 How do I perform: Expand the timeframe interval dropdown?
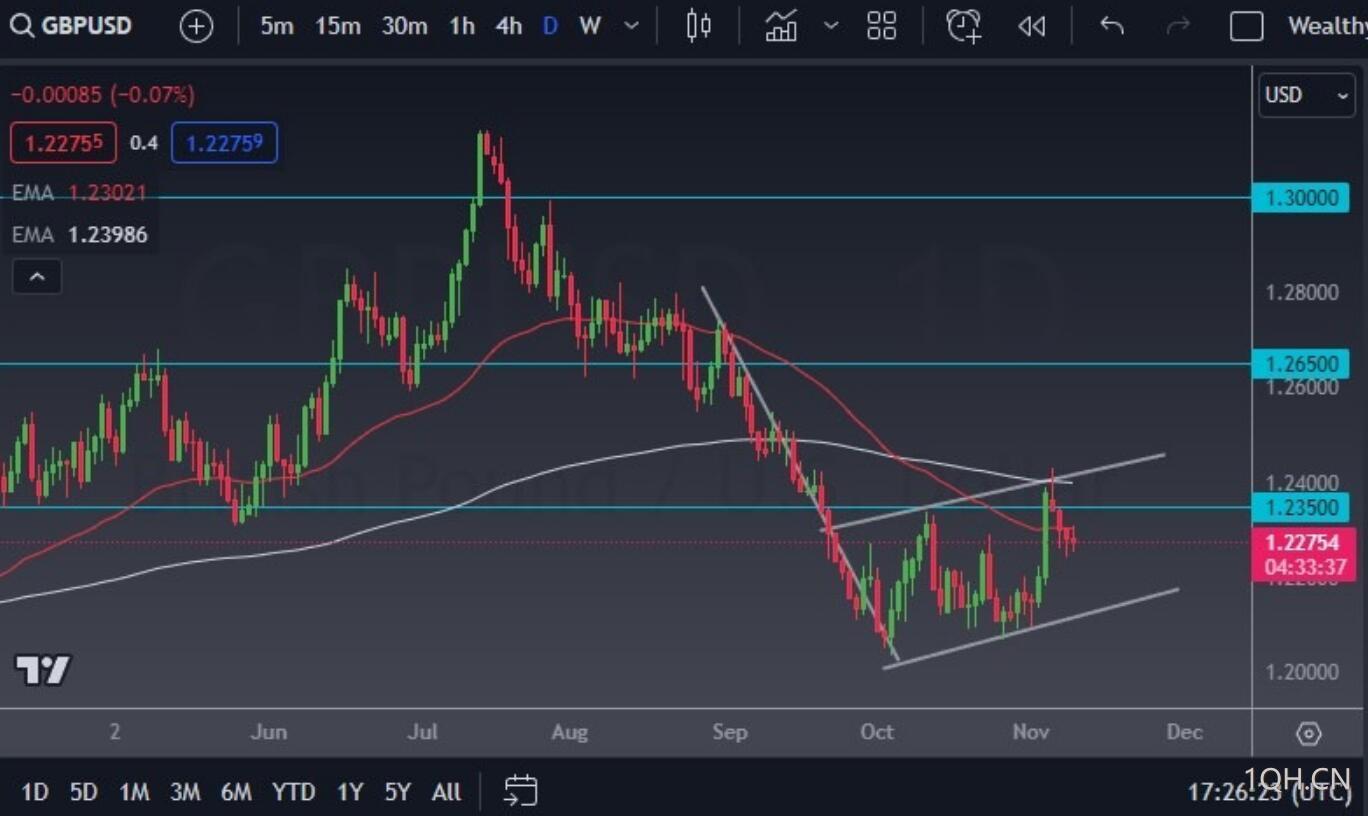pyautogui.click(x=631, y=26)
